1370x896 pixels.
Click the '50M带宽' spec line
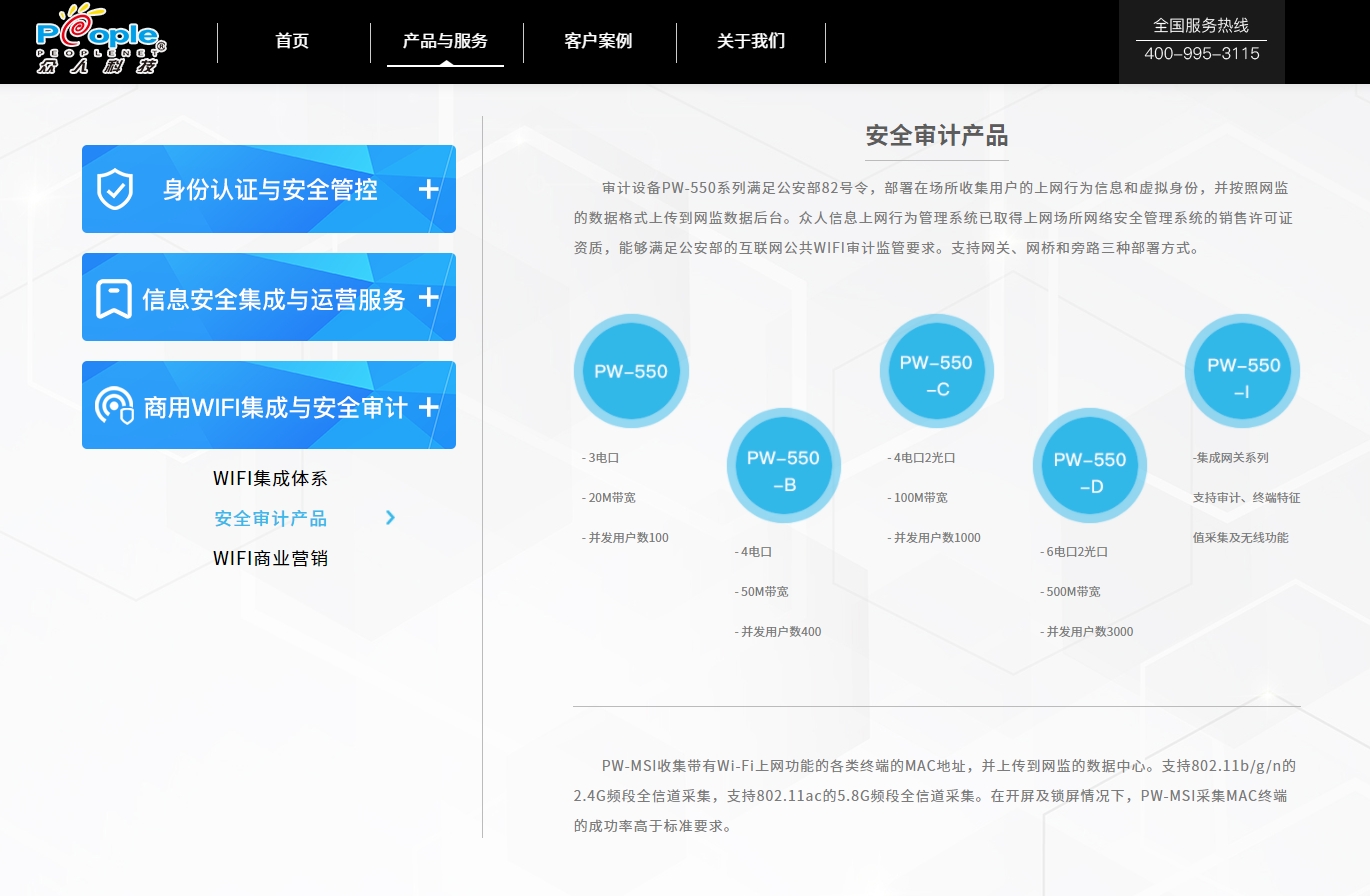point(762,592)
